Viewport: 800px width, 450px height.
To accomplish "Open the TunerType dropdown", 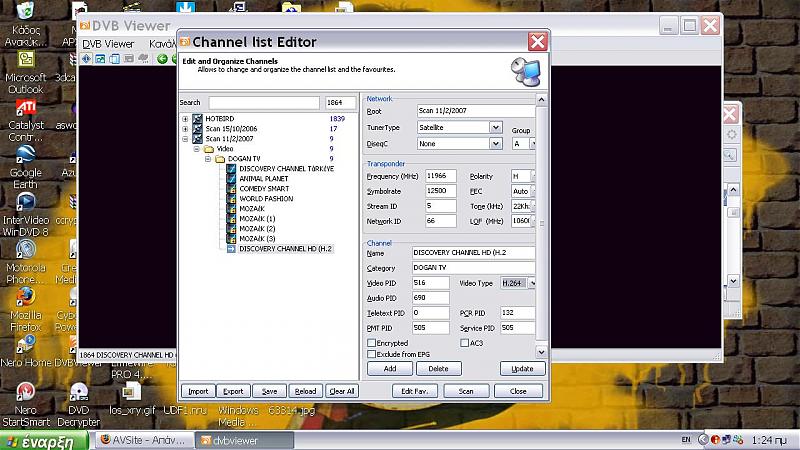I will 495,128.
